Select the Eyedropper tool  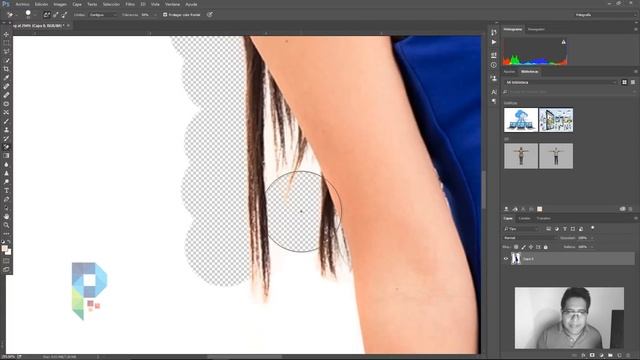pyautogui.click(x=6, y=78)
